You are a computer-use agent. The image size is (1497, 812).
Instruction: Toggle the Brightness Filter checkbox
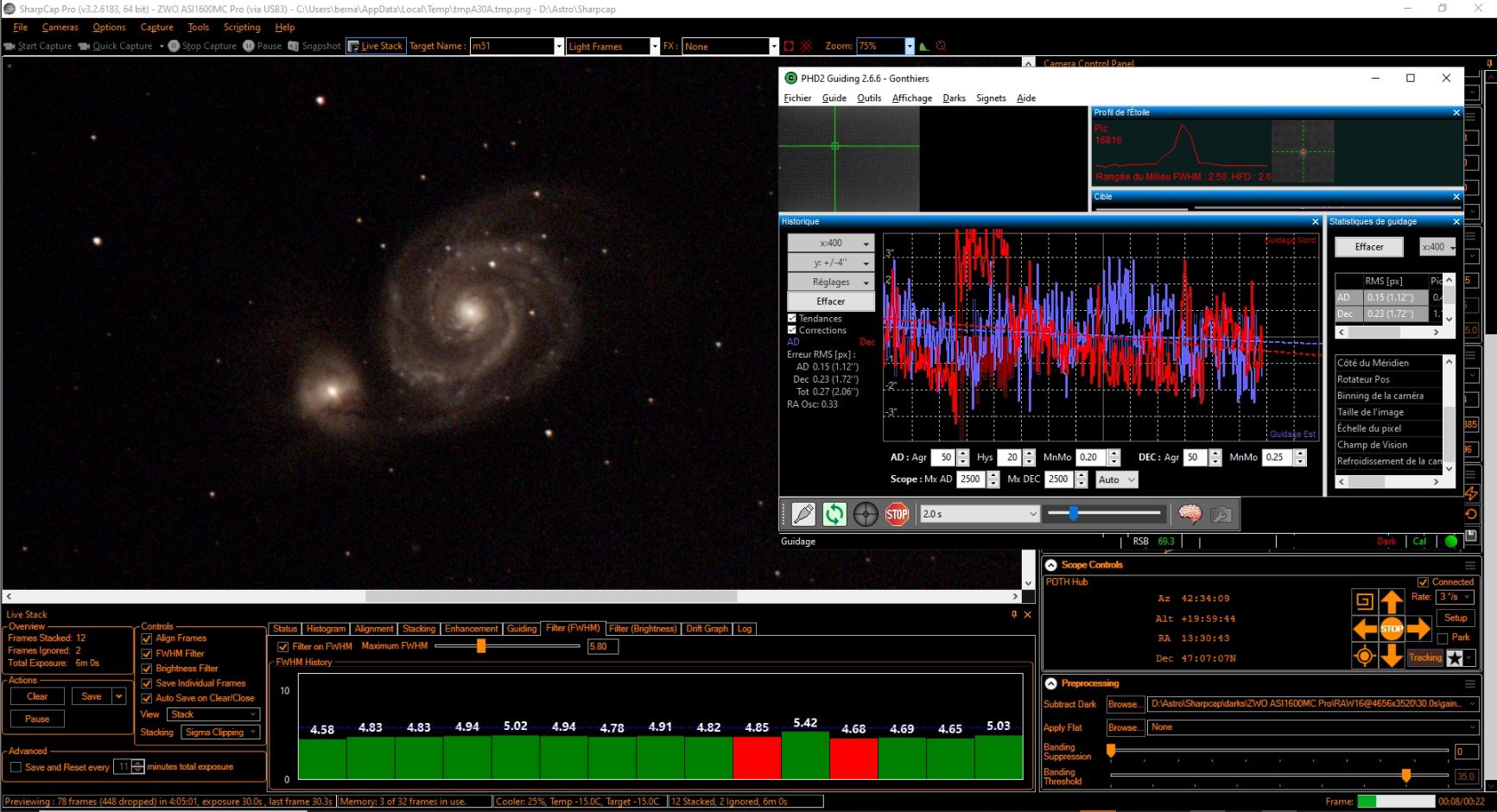click(147, 669)
